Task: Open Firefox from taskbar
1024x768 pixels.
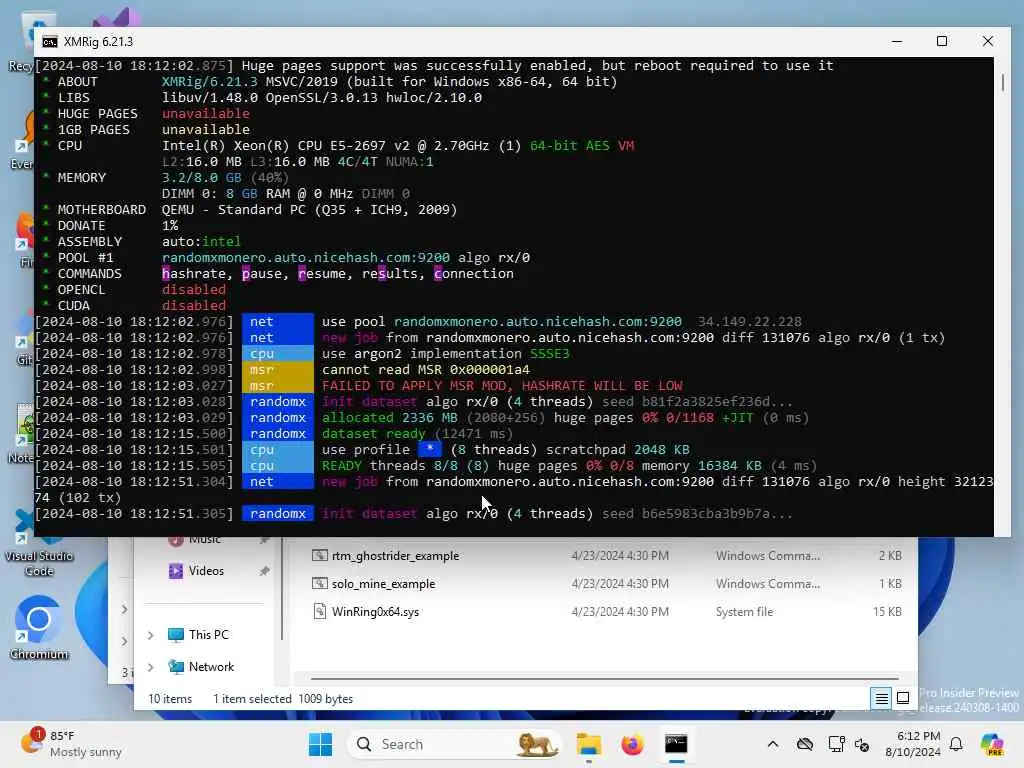Action: (632, 744)
